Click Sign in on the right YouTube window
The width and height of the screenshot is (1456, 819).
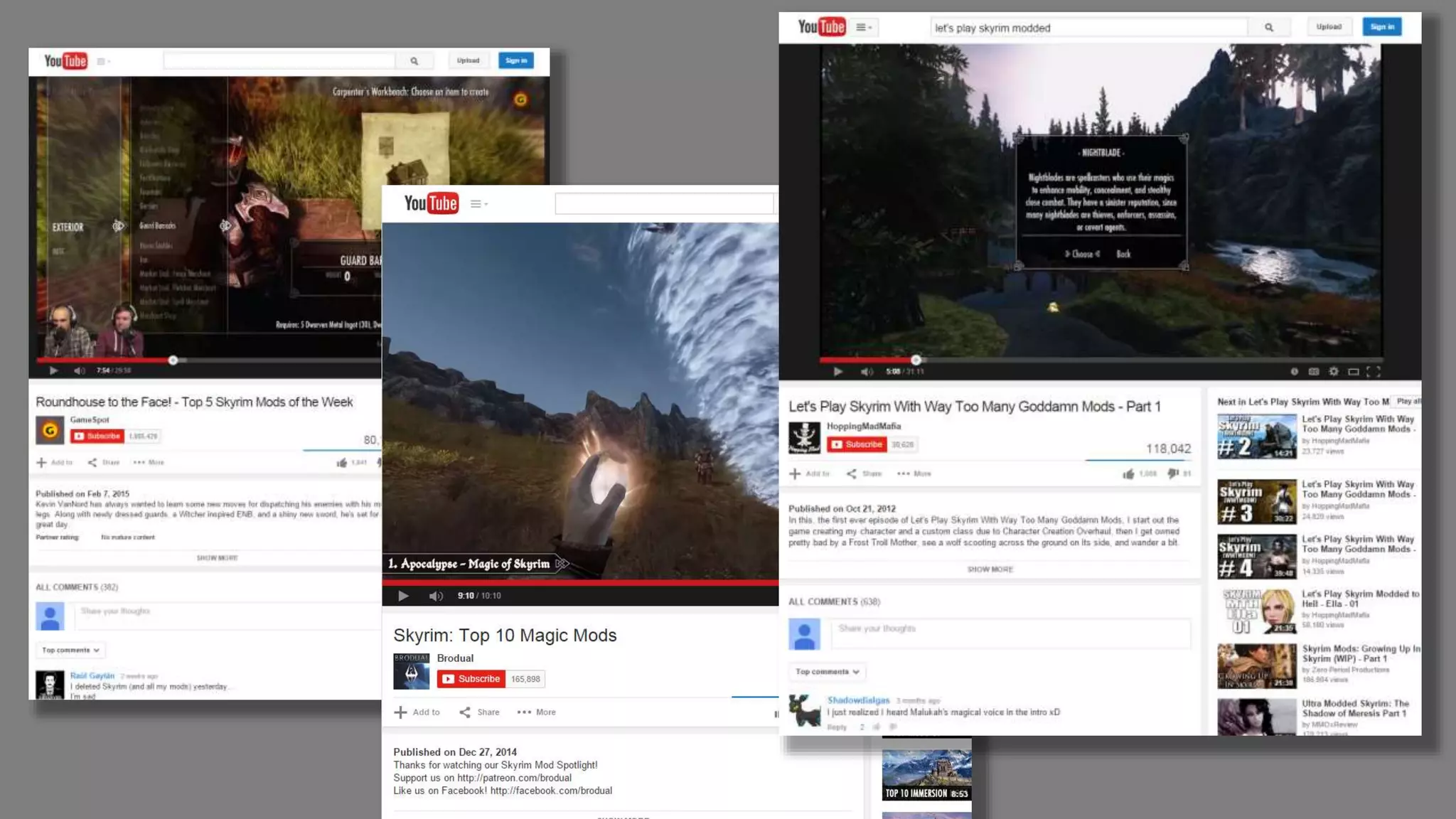pyautogui.click(x=1381, y=27)
